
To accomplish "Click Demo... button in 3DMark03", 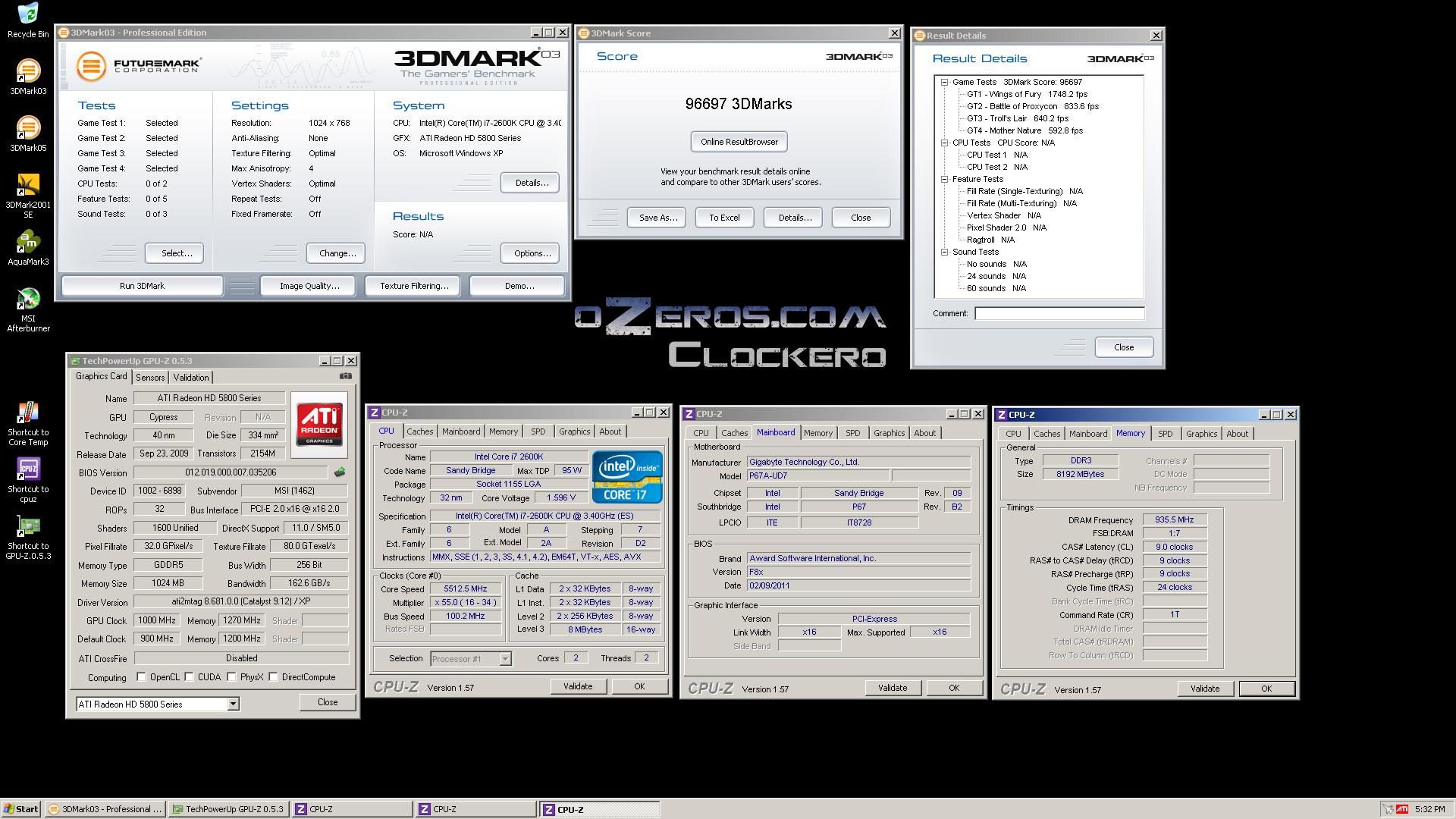I will point(518,286).
